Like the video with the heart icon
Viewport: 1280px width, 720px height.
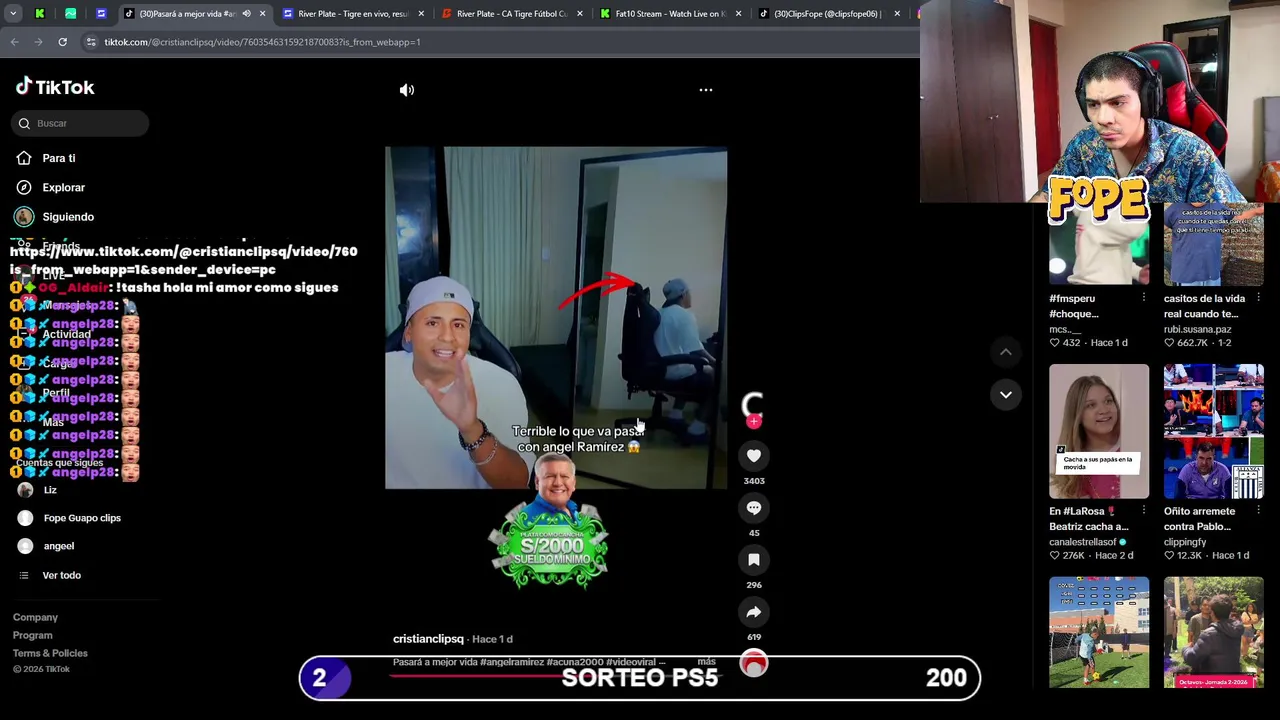[x=754, y=456]
